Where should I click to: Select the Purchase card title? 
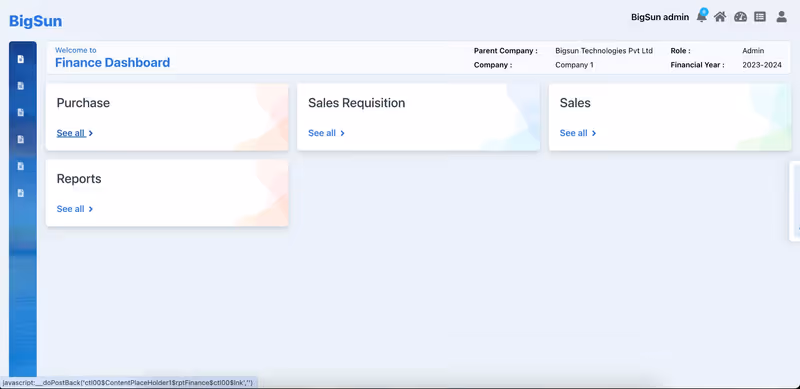pos(83,103)
